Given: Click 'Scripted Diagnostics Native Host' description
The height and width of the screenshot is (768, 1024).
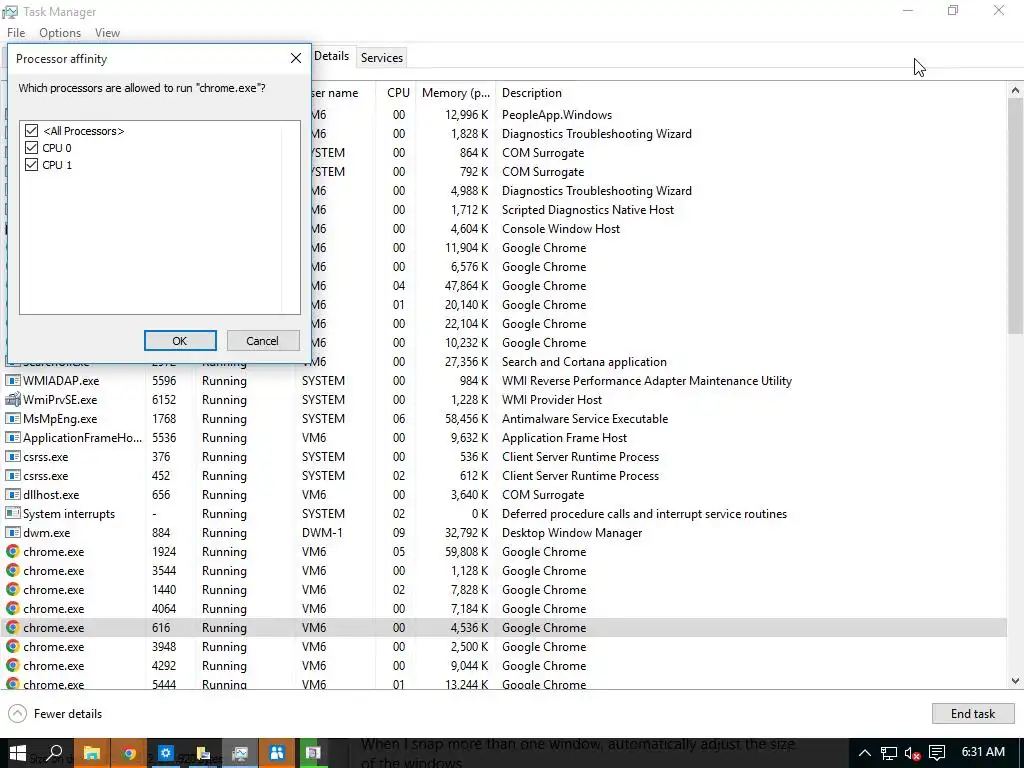Looking at the screenshot, I should [x=587, y=210].
